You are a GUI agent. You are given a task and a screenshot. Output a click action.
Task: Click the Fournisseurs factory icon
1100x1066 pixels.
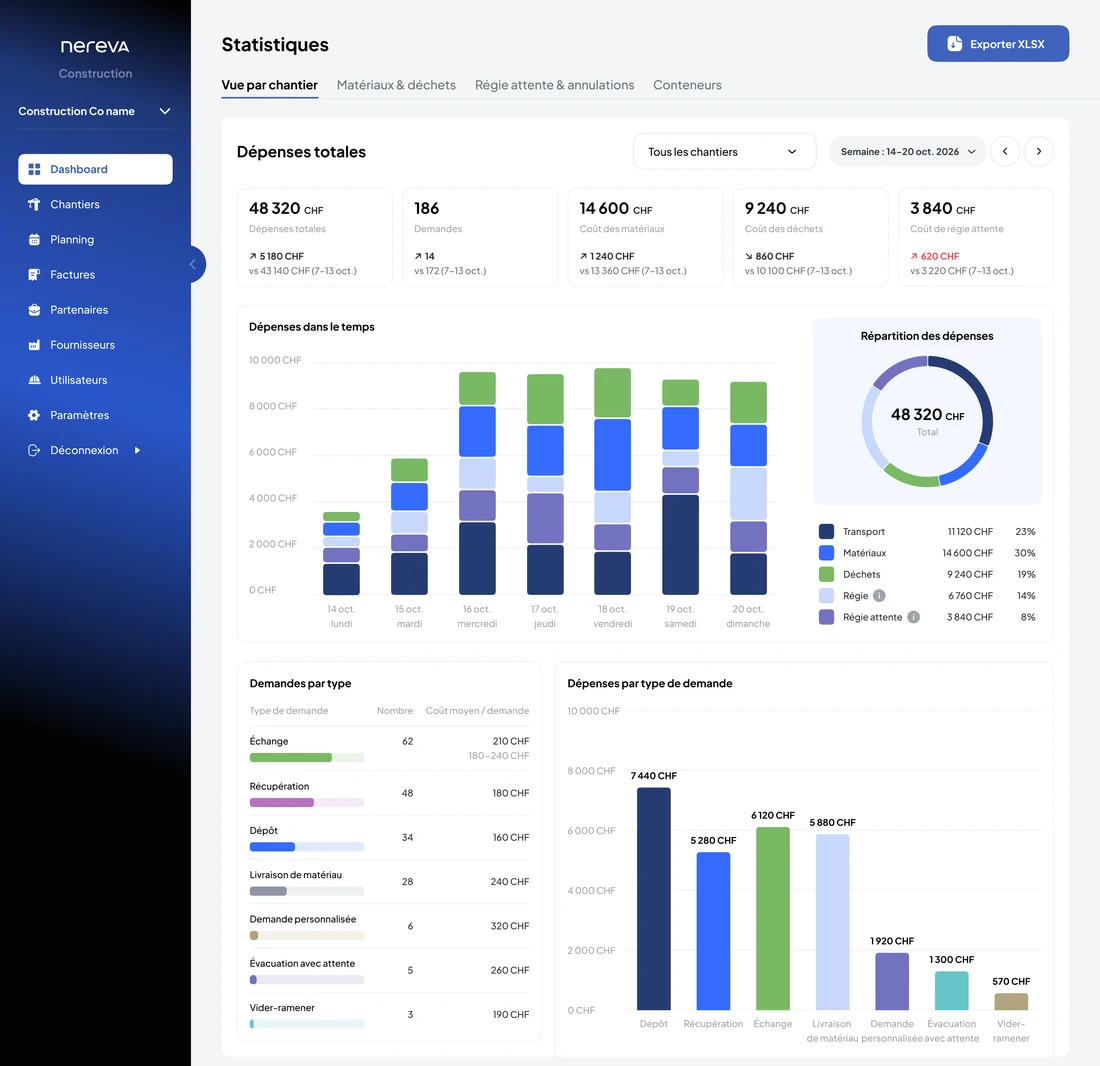coord(34,344)
